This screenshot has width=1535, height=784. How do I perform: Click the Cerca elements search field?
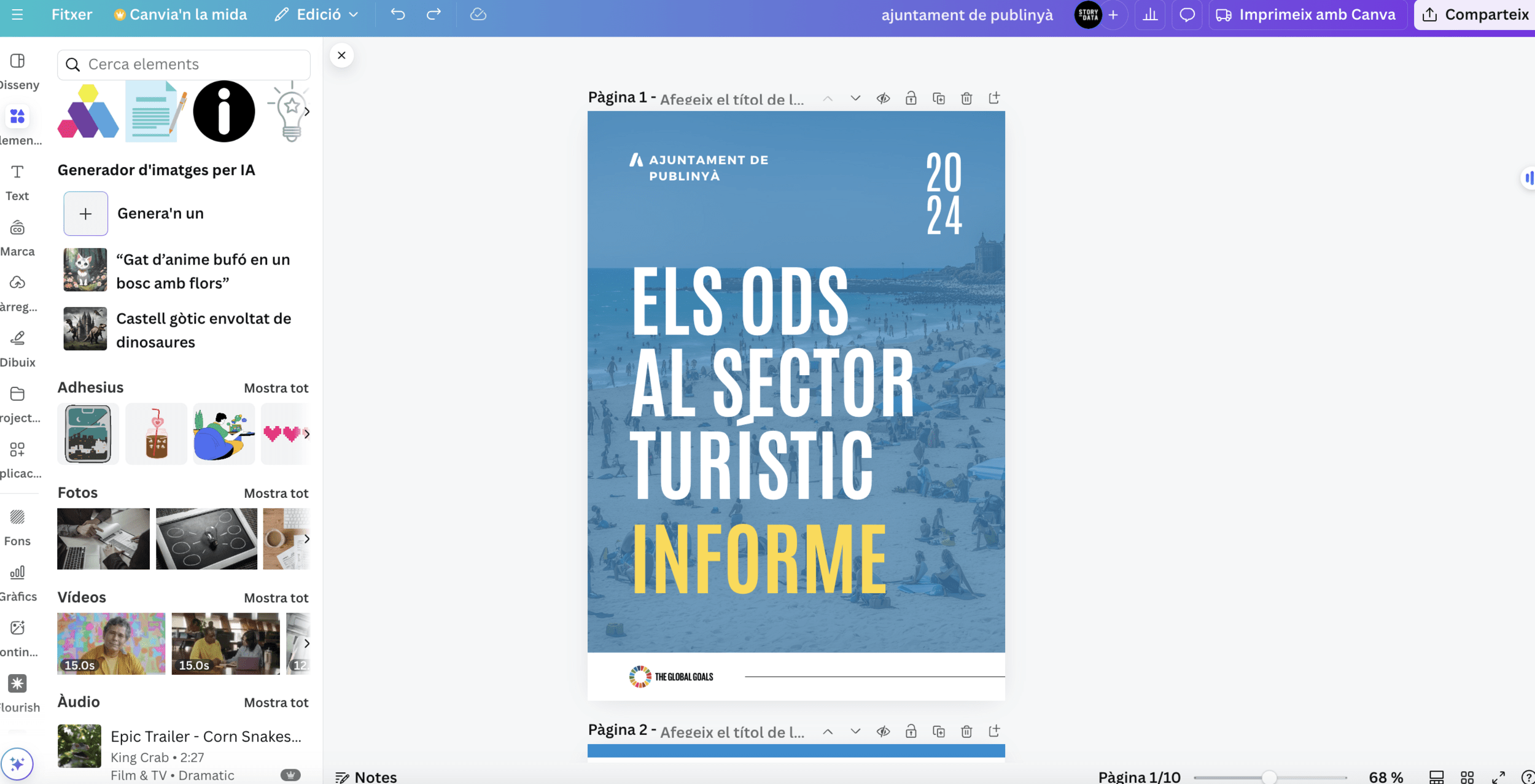[184, 64]
